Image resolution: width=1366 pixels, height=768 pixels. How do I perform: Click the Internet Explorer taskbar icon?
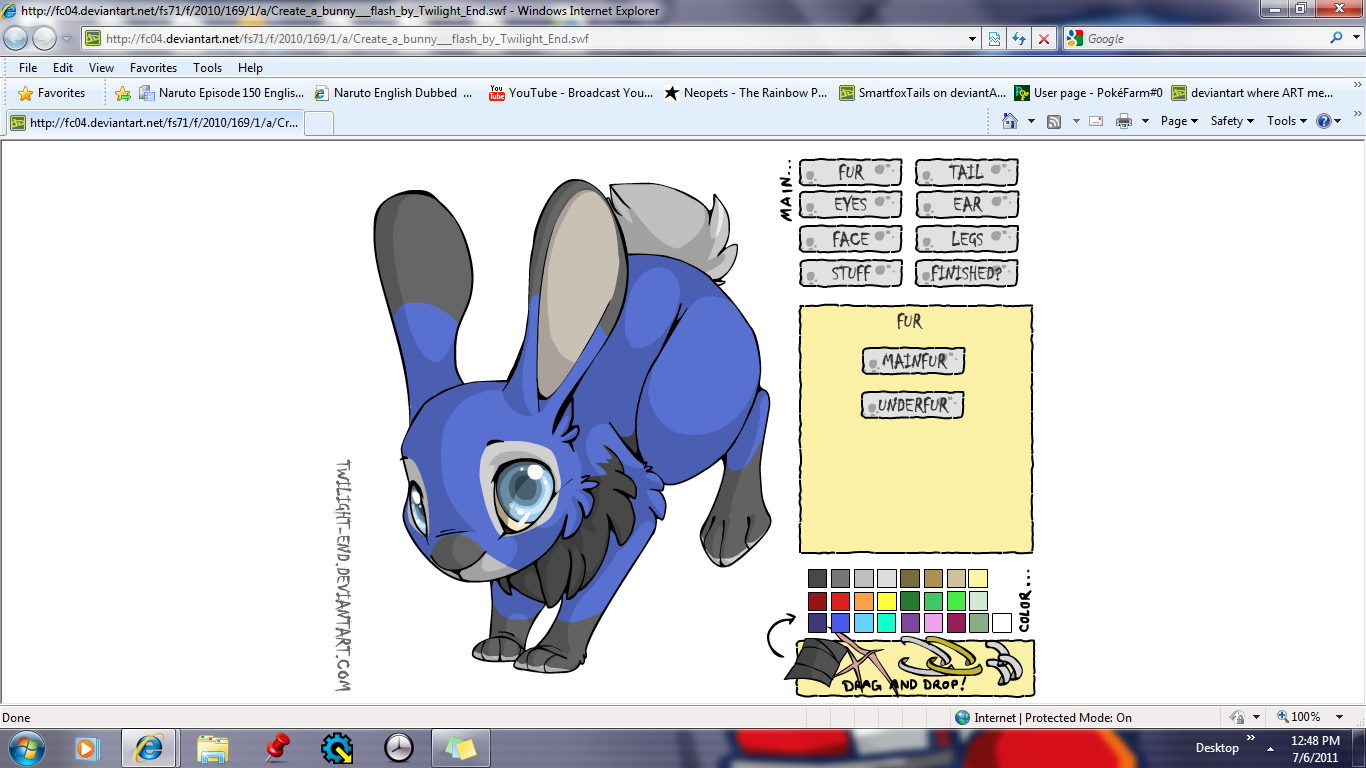149,747
